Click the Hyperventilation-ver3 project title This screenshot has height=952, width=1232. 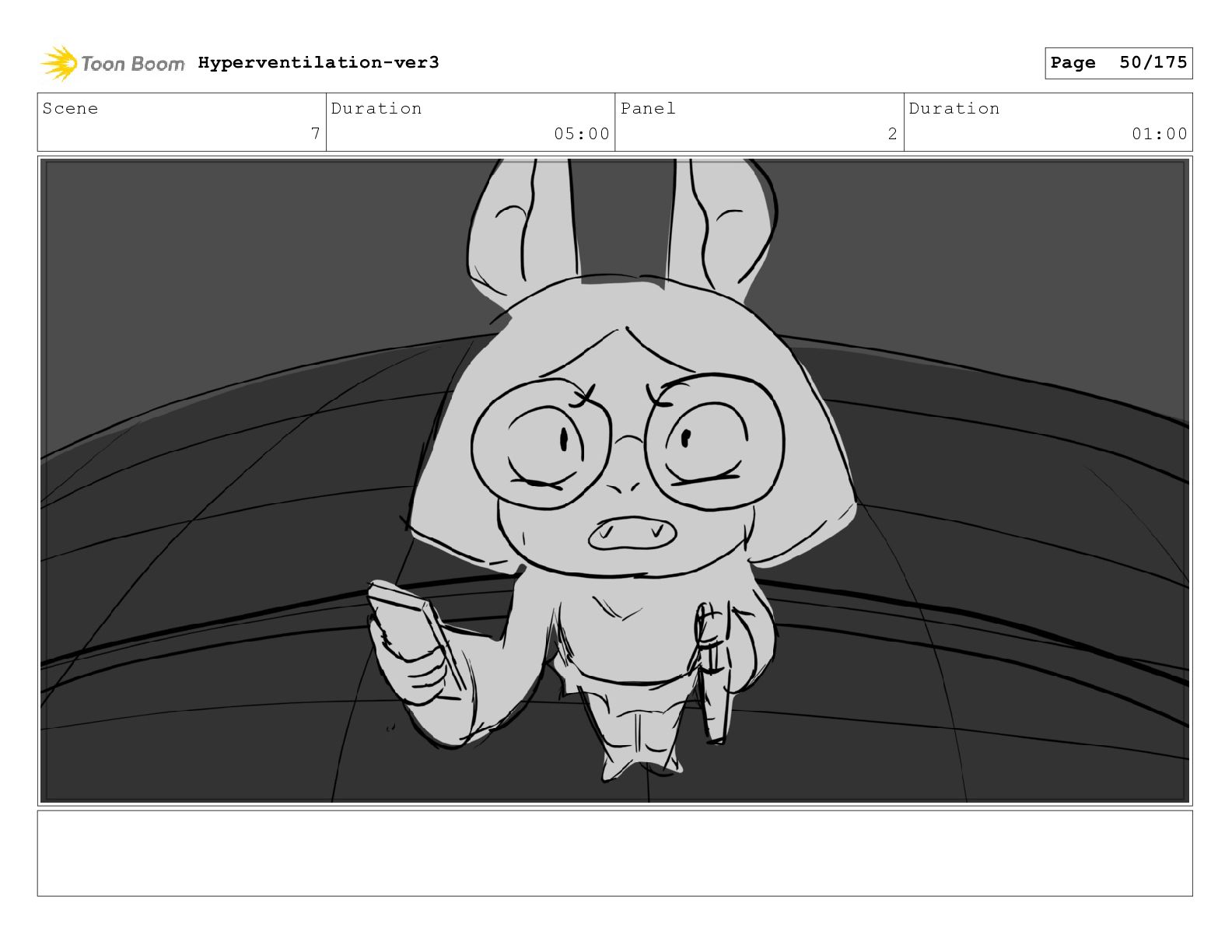[318, 62]
